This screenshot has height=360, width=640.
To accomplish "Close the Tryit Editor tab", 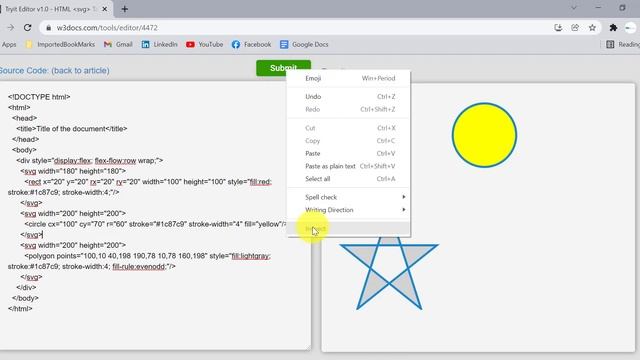I will tap(105, 9).
